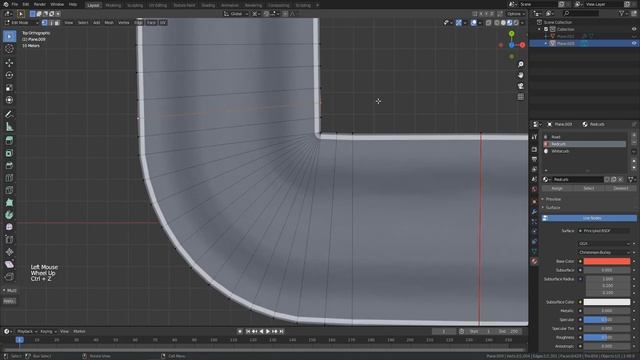Screen dimensions: 640x360
Task: Select the Bevel tool
Action: tap(9, 165)
